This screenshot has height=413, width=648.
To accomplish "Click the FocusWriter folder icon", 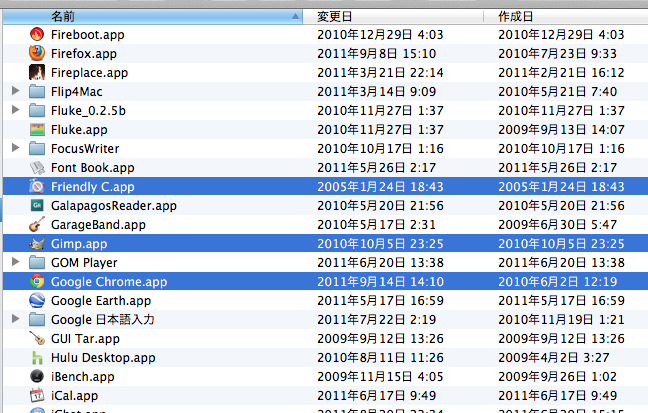I will tap(37, 148).
